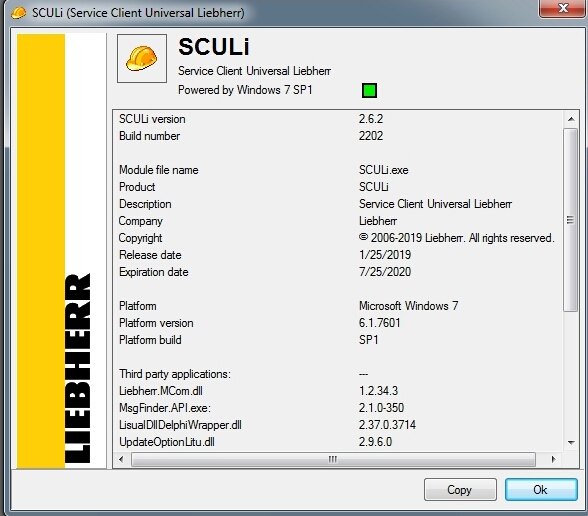This screenshot has width=588, height=516.
Task: Select build number value '2202'
Action: [x=371, y=136]
